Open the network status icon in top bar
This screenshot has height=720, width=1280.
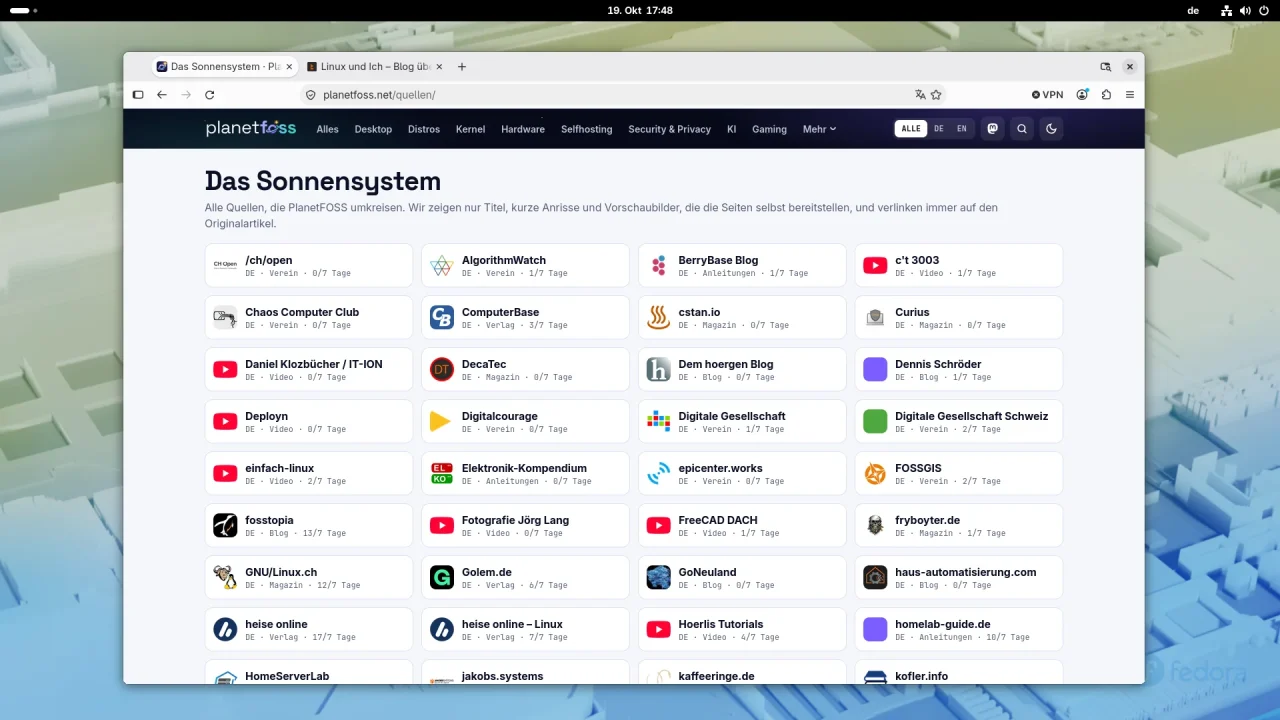[1227, 10]
